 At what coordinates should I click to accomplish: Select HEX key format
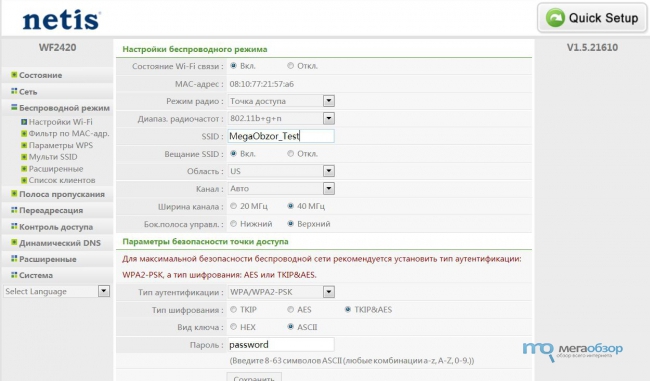233,327
